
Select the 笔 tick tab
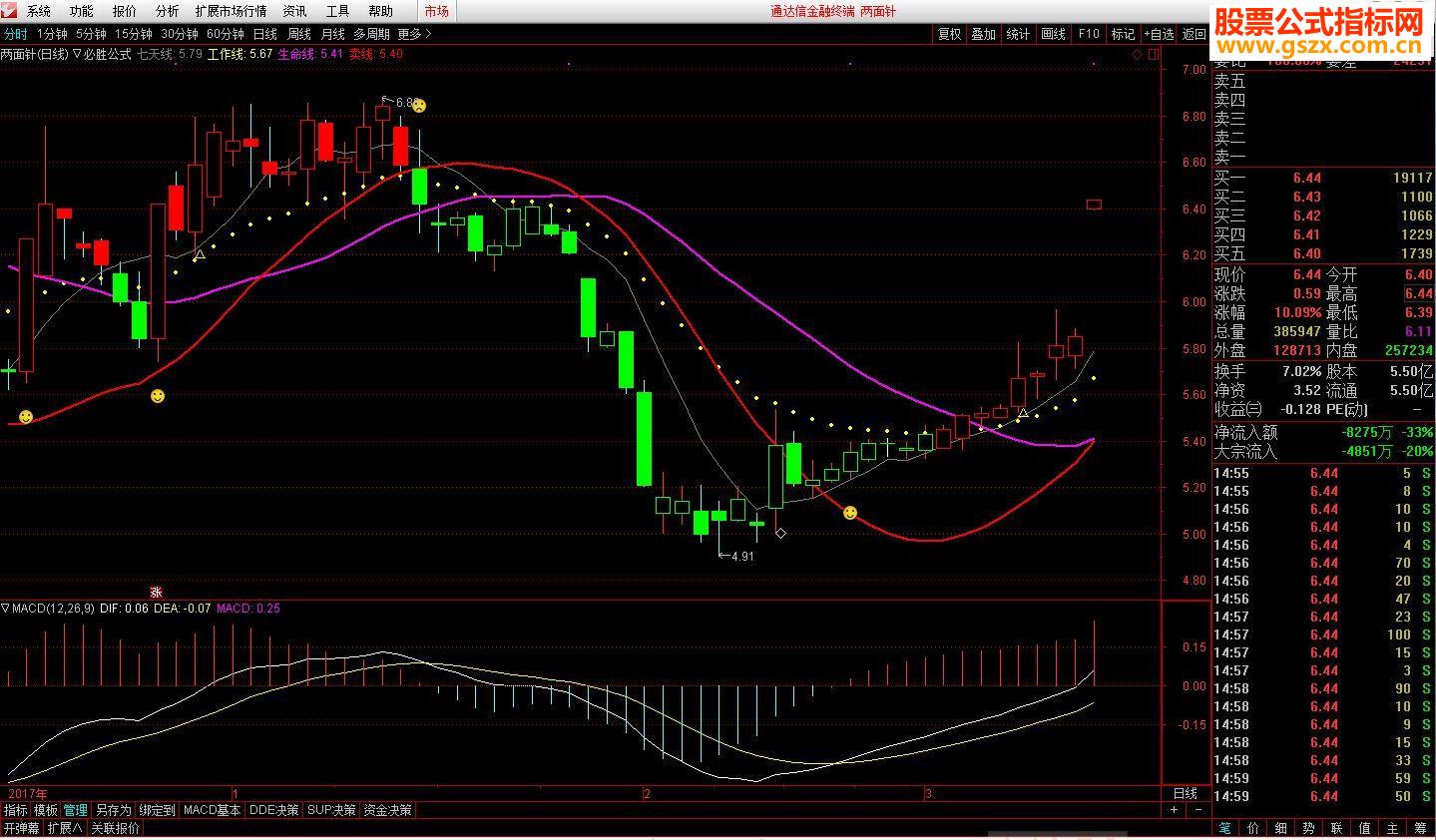click(1224, 828)
